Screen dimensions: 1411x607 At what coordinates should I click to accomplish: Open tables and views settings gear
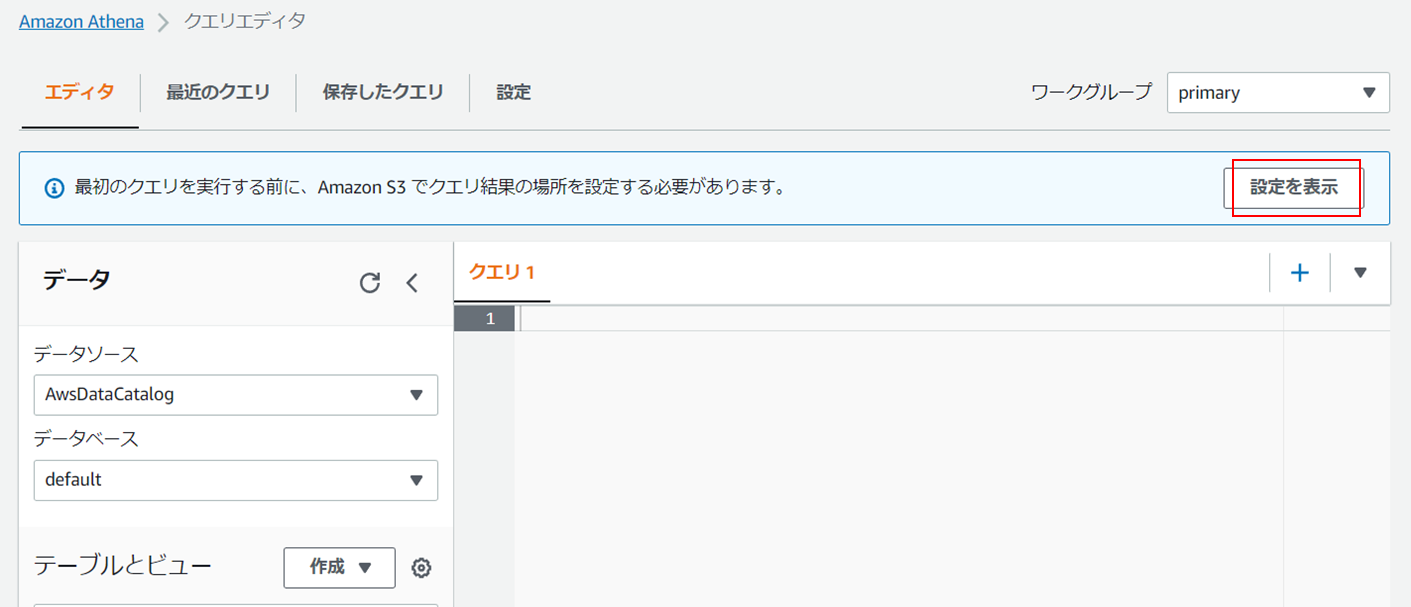422,568
